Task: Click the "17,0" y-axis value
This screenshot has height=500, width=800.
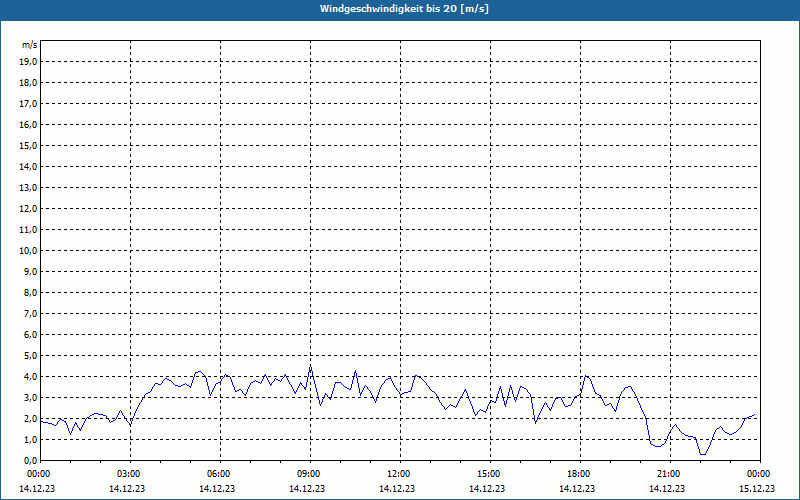Action: point(28,104)
